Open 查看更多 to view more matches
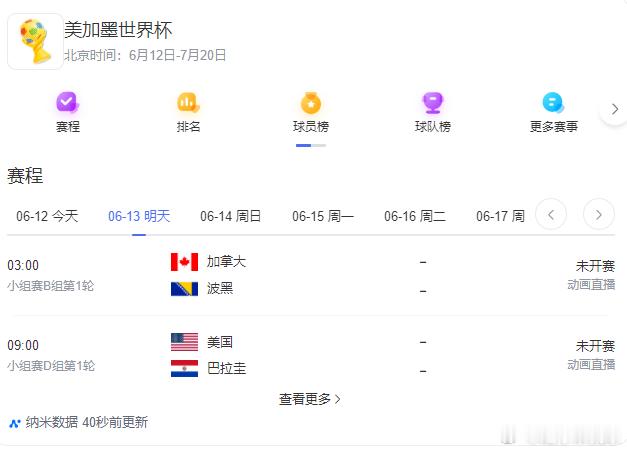Screen dimensions: 627x452 point(310,399)
